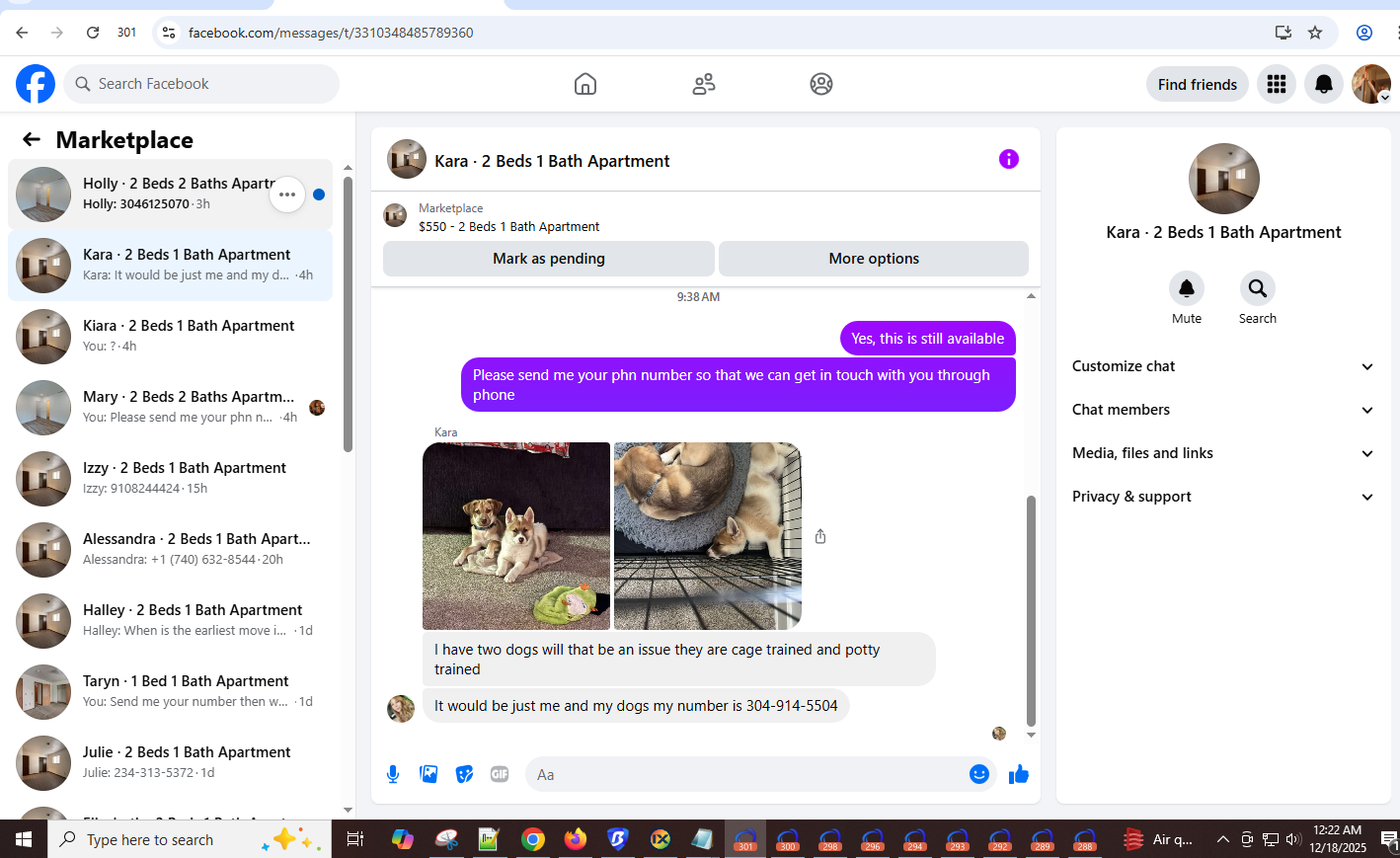The height and width of the screenshot is (858, 1400).
Task: Click Kara's large profile picture in right panel
Action: [1224, 179]
